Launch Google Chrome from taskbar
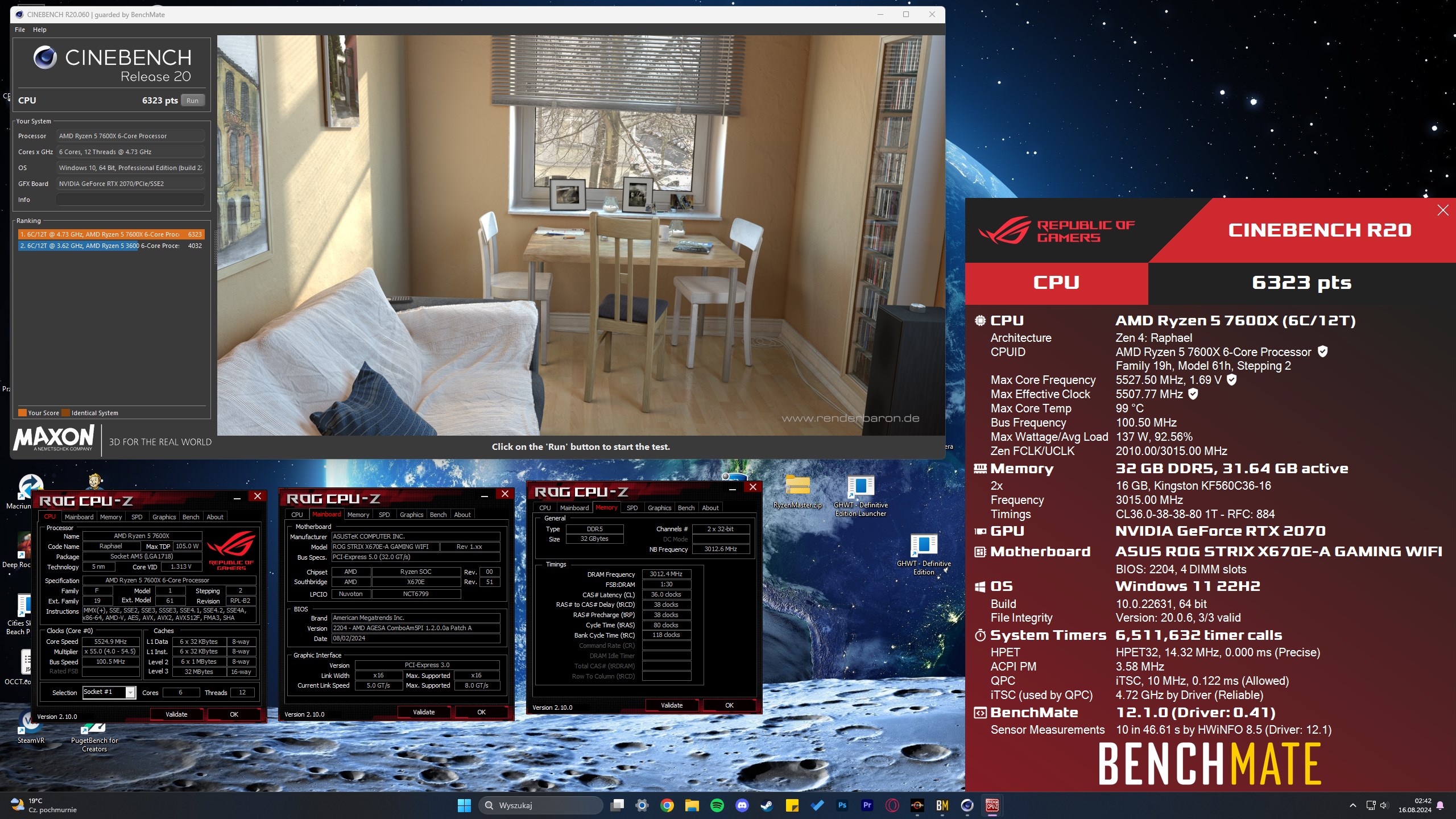The image size is (1456, 819). (x=667, y=805)
